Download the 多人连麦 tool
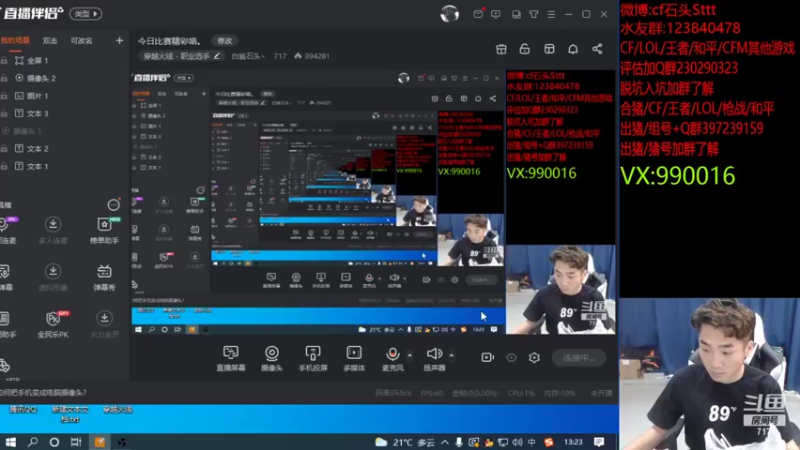800x450 pixels. [53, 230]
